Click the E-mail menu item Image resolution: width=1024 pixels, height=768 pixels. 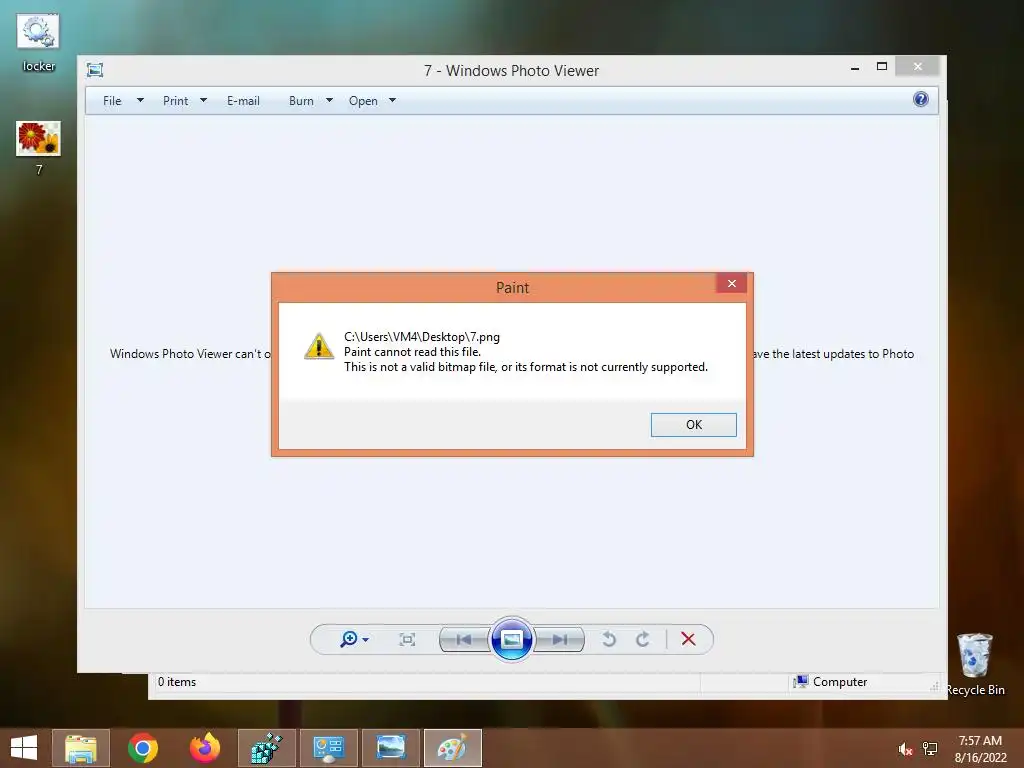tap(243, 101)
